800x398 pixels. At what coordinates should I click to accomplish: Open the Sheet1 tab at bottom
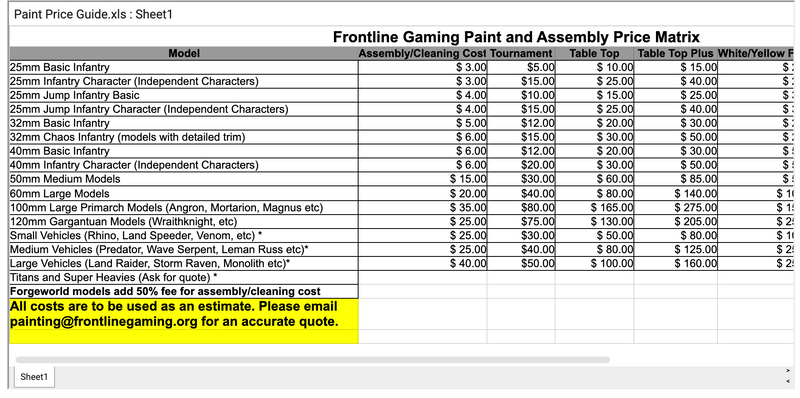click(34, 377)
